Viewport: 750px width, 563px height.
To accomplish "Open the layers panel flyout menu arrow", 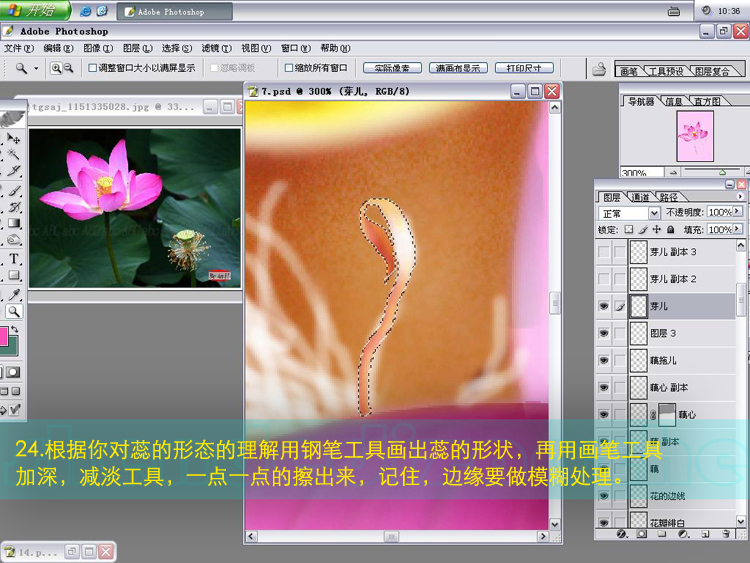I will (x=739, y=196).
